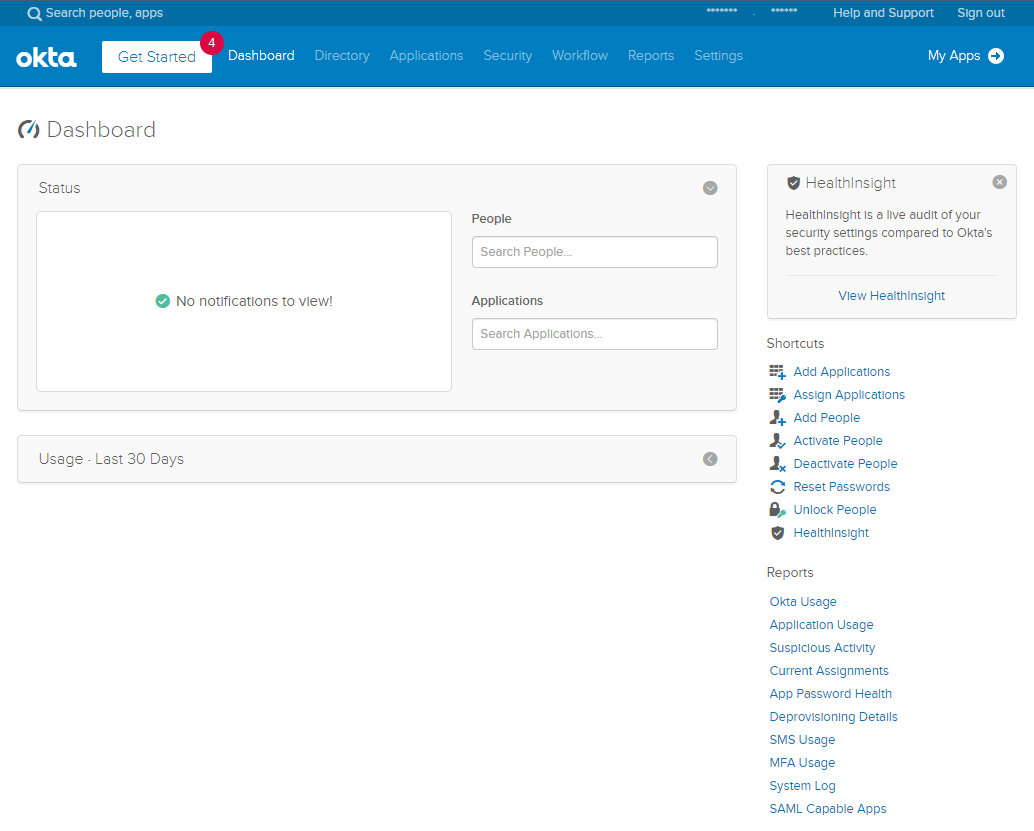The image size is (1034, 831).
Task: Open the Reset Passwords link
Action: pos(841,487)
